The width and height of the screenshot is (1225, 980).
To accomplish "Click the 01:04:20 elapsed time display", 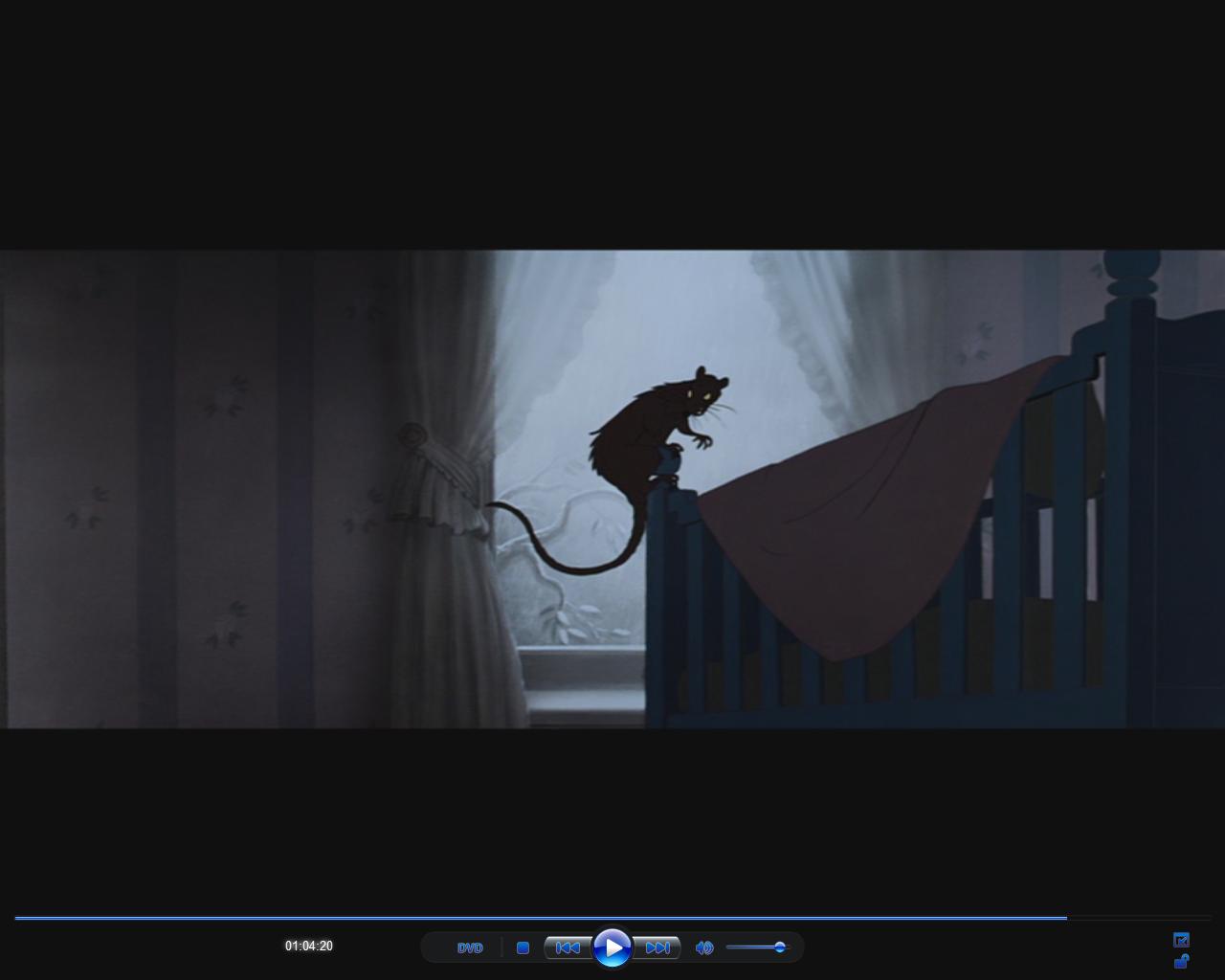I will (x=308, y=947).
